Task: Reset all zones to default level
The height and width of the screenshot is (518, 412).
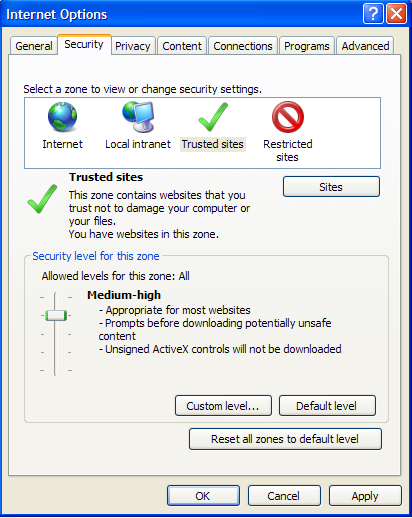Action: (x=285, y=439)
